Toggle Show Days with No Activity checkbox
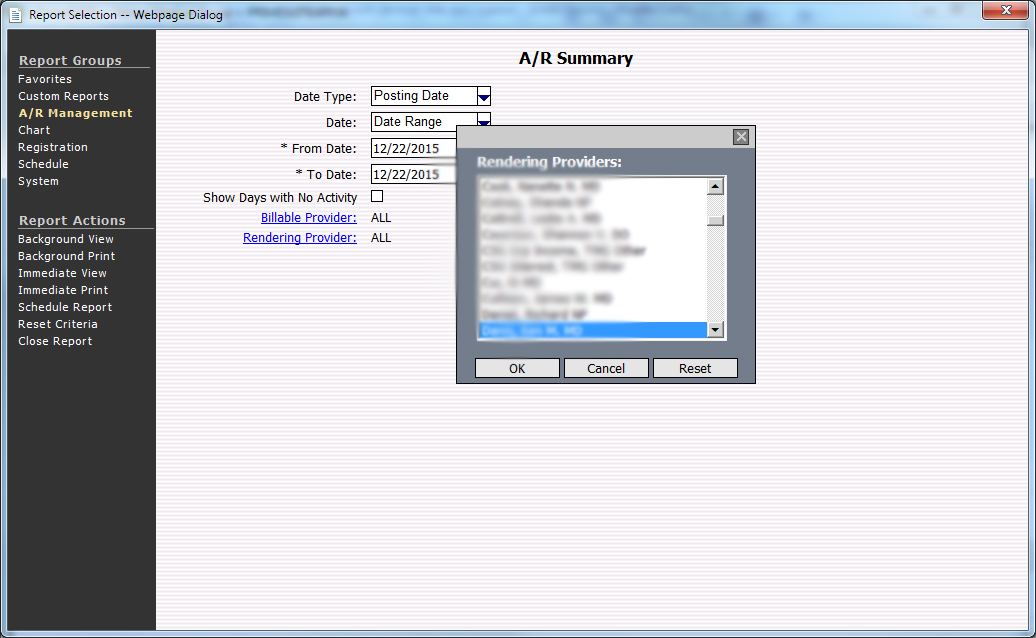 click(377, 197)
